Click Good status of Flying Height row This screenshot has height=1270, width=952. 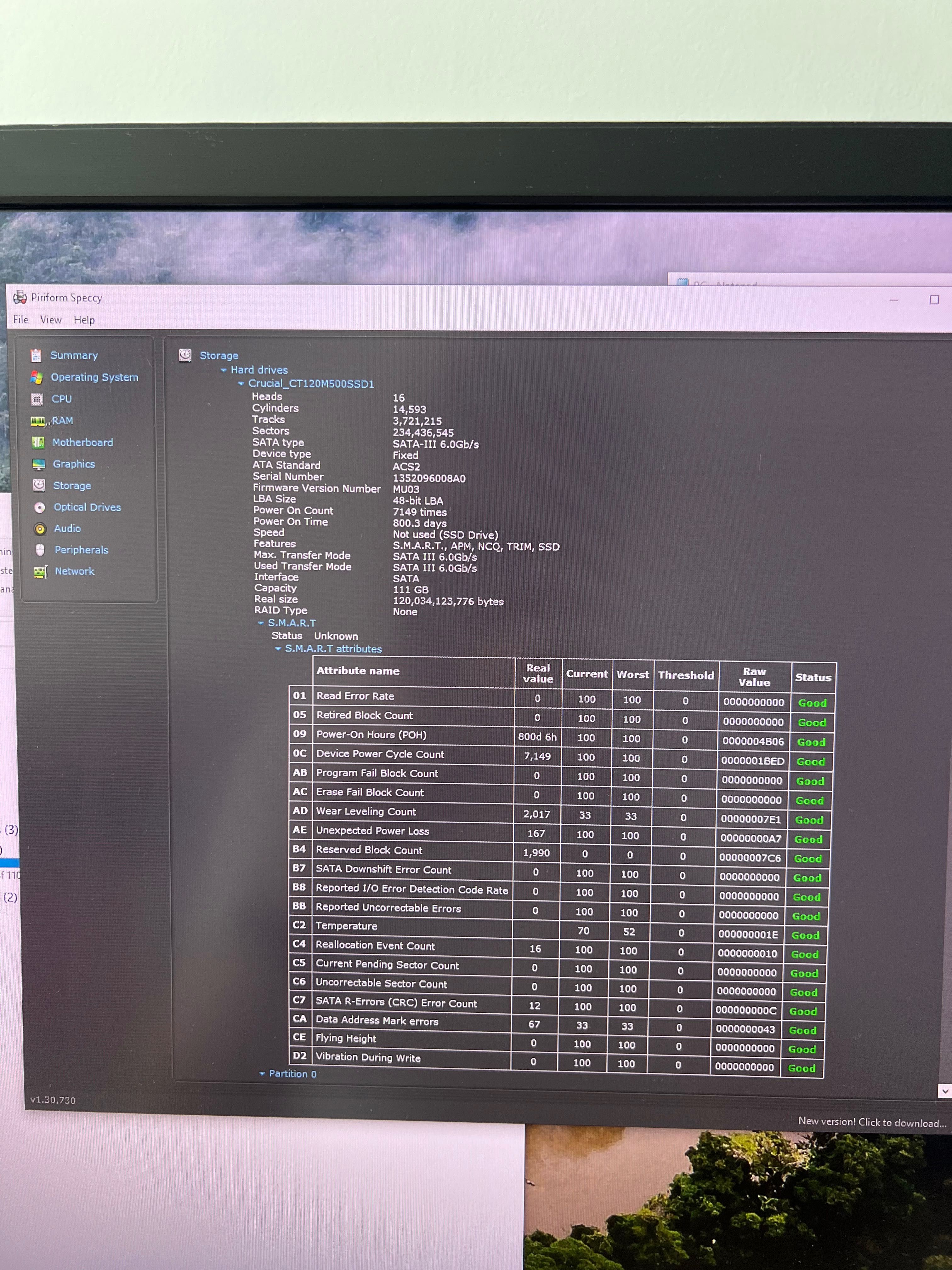[802, 1050]
